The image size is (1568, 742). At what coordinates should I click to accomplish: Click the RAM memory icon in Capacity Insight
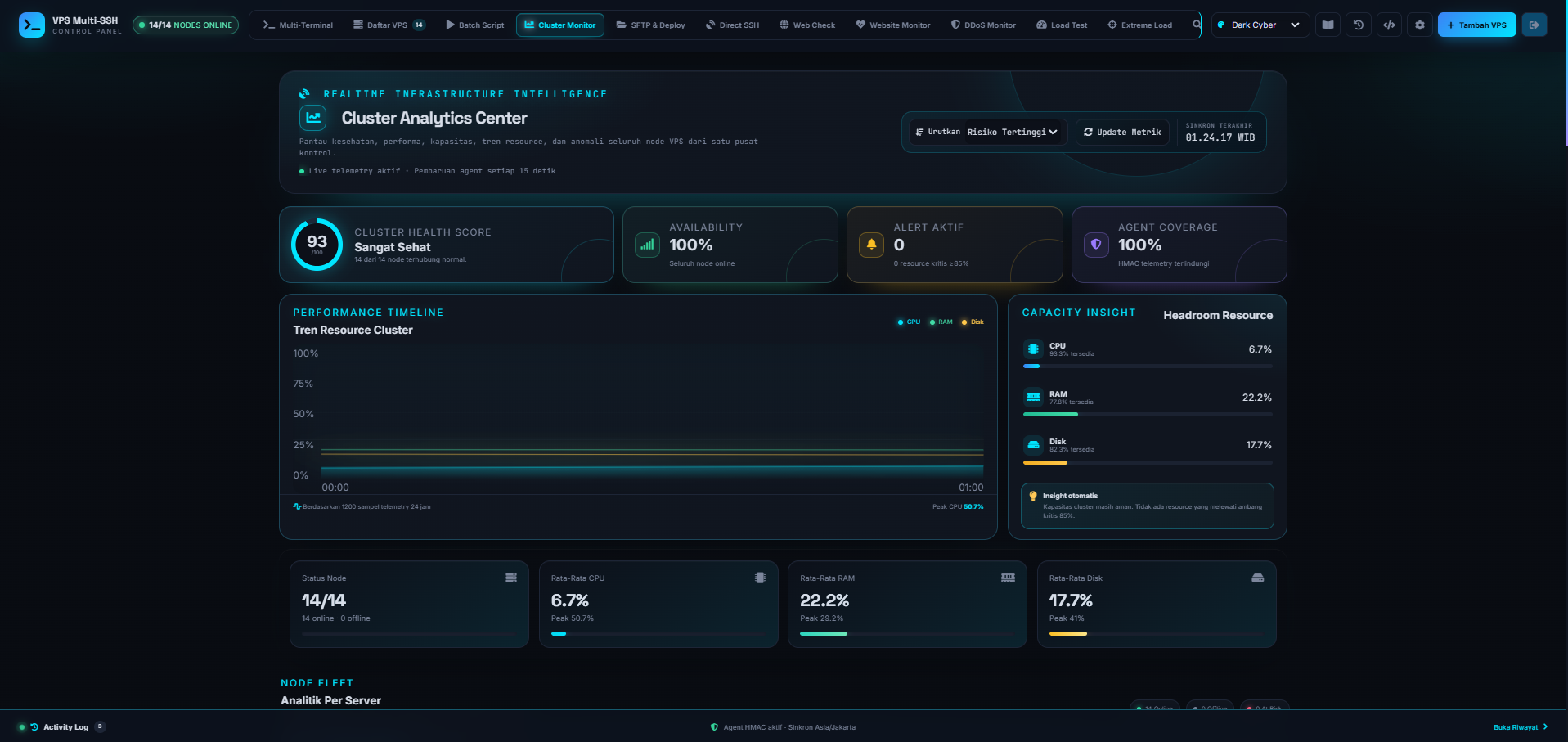point(1033,398)
